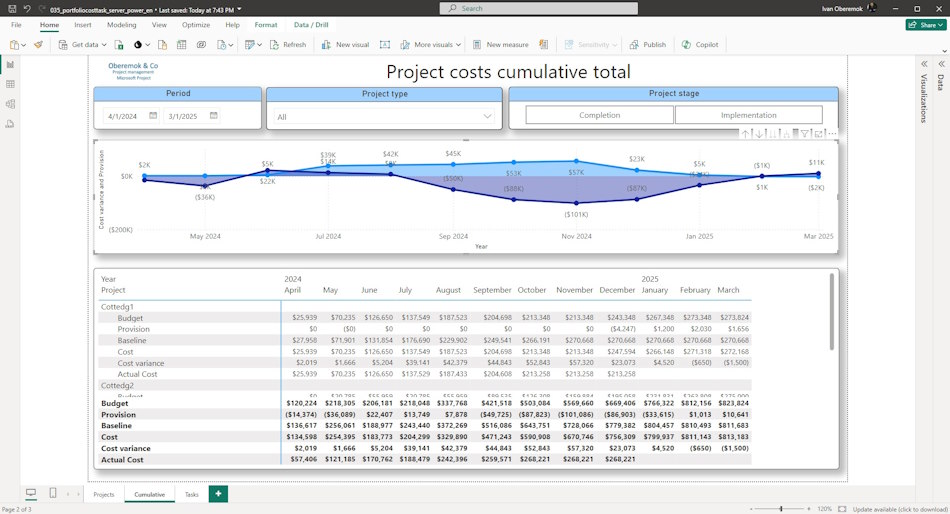The width and height of the screenshot is (950, 514).
Task: Click the Quick measure icon
Action: tap(543, 45)
